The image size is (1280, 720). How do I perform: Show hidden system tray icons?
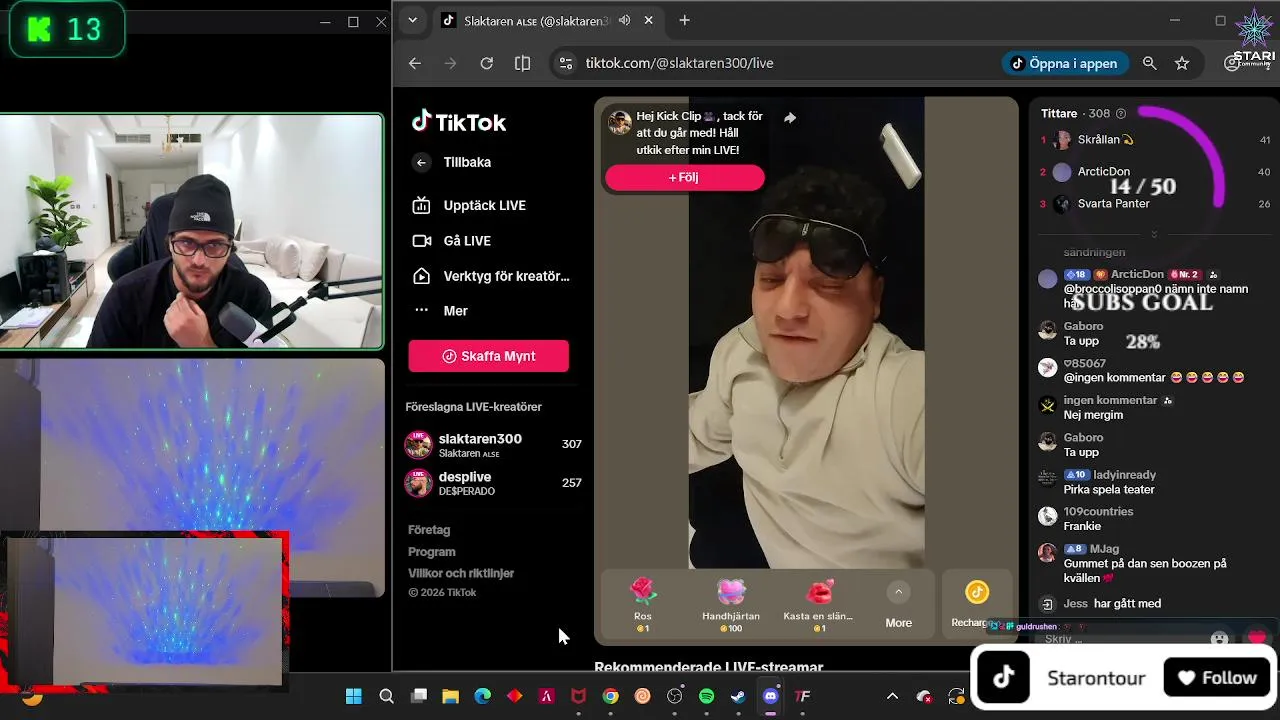click(x=893, y=696)
